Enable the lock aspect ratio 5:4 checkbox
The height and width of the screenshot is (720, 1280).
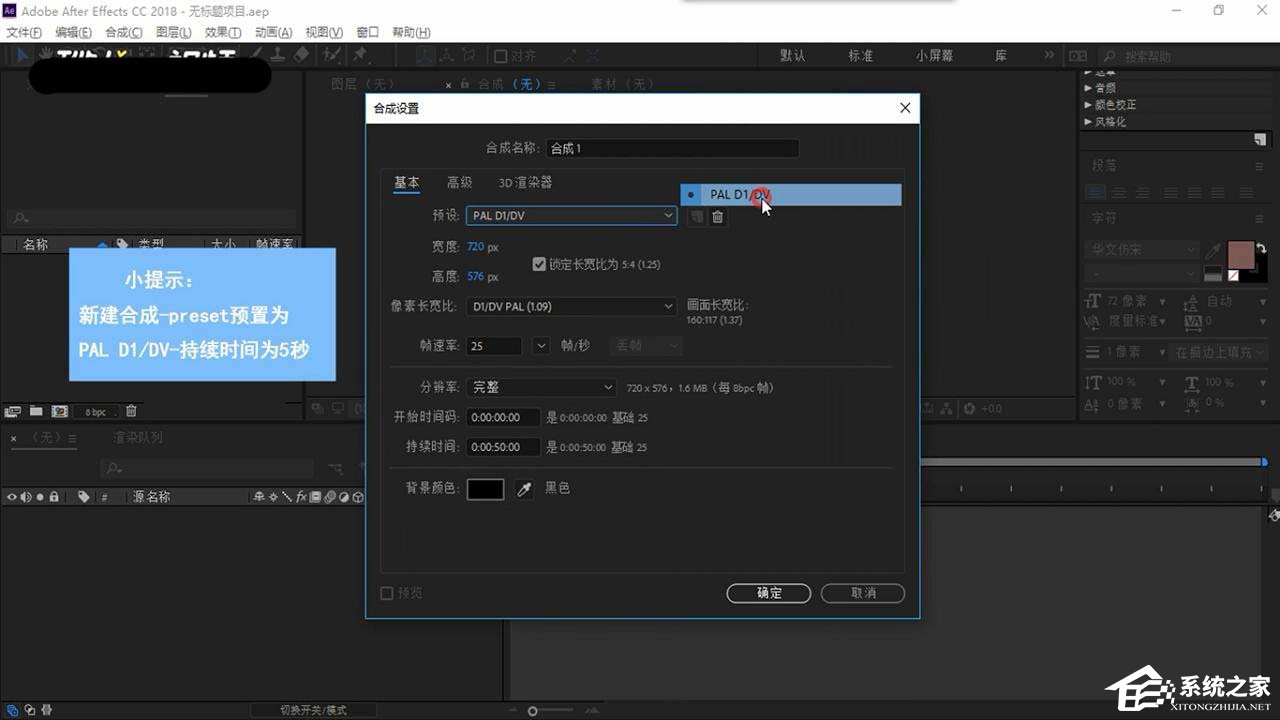pyautogui.click(x=539, y=264)
